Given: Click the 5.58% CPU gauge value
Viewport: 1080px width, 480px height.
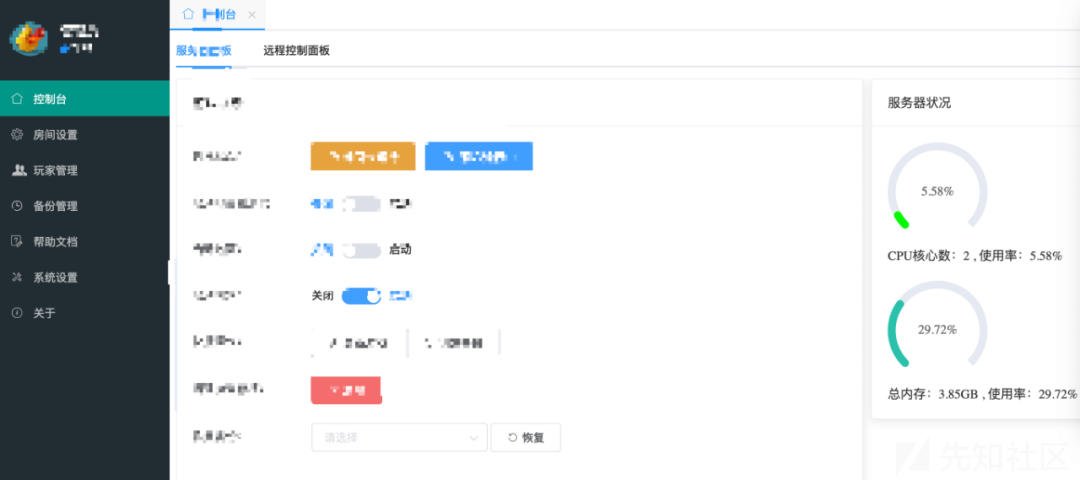Looking at the screenshot, I should 937,191.
